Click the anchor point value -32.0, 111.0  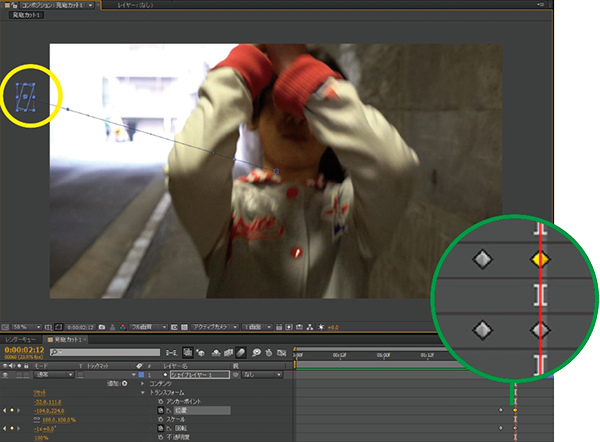[x=47, y=402]
